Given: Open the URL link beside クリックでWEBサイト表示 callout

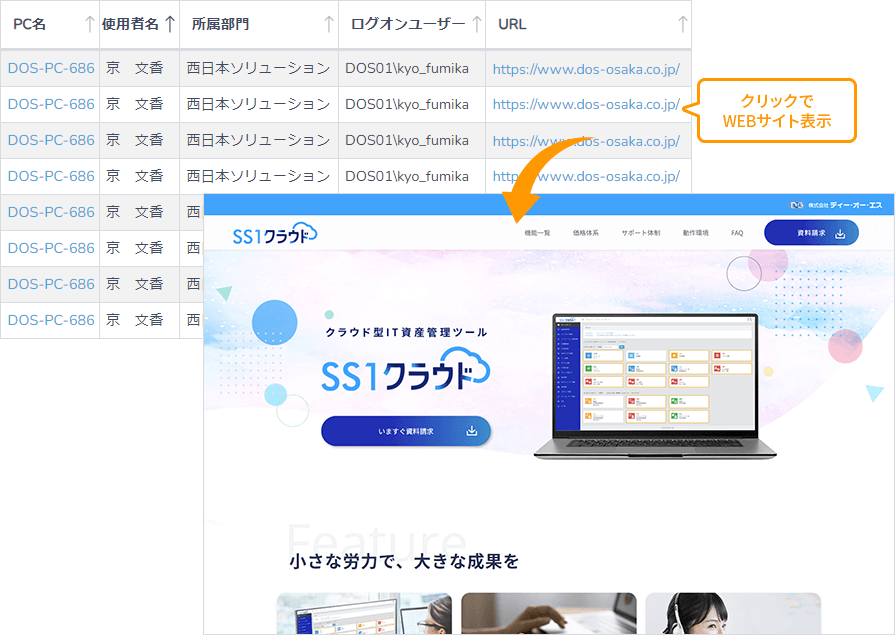Looking at the screenshot, I should pyautogui.click(x=586, y=105).
